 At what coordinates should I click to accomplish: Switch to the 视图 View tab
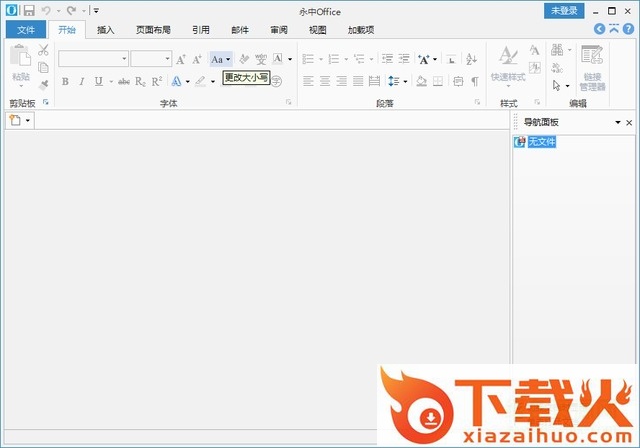(318, 30)
